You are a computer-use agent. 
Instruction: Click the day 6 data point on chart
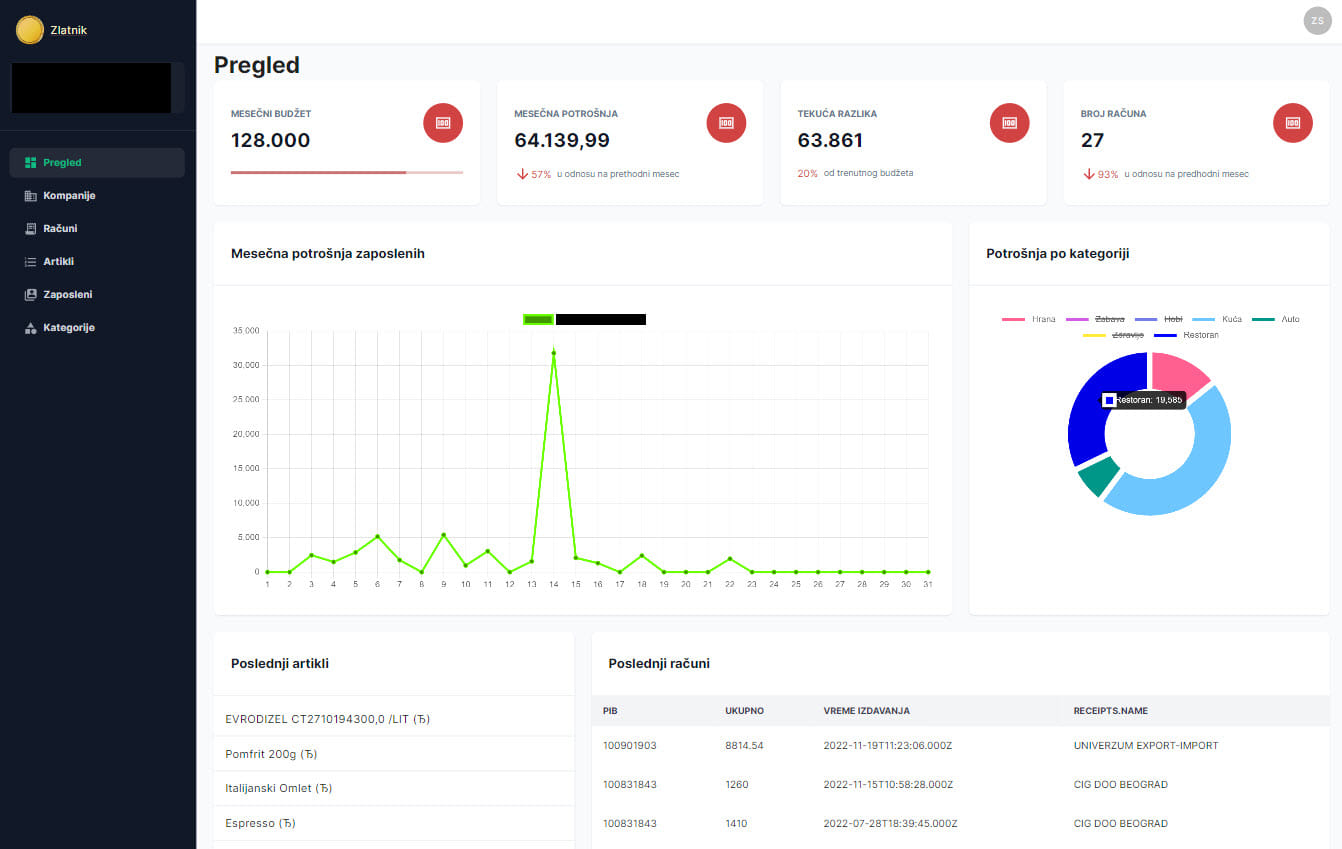(377, 536)
